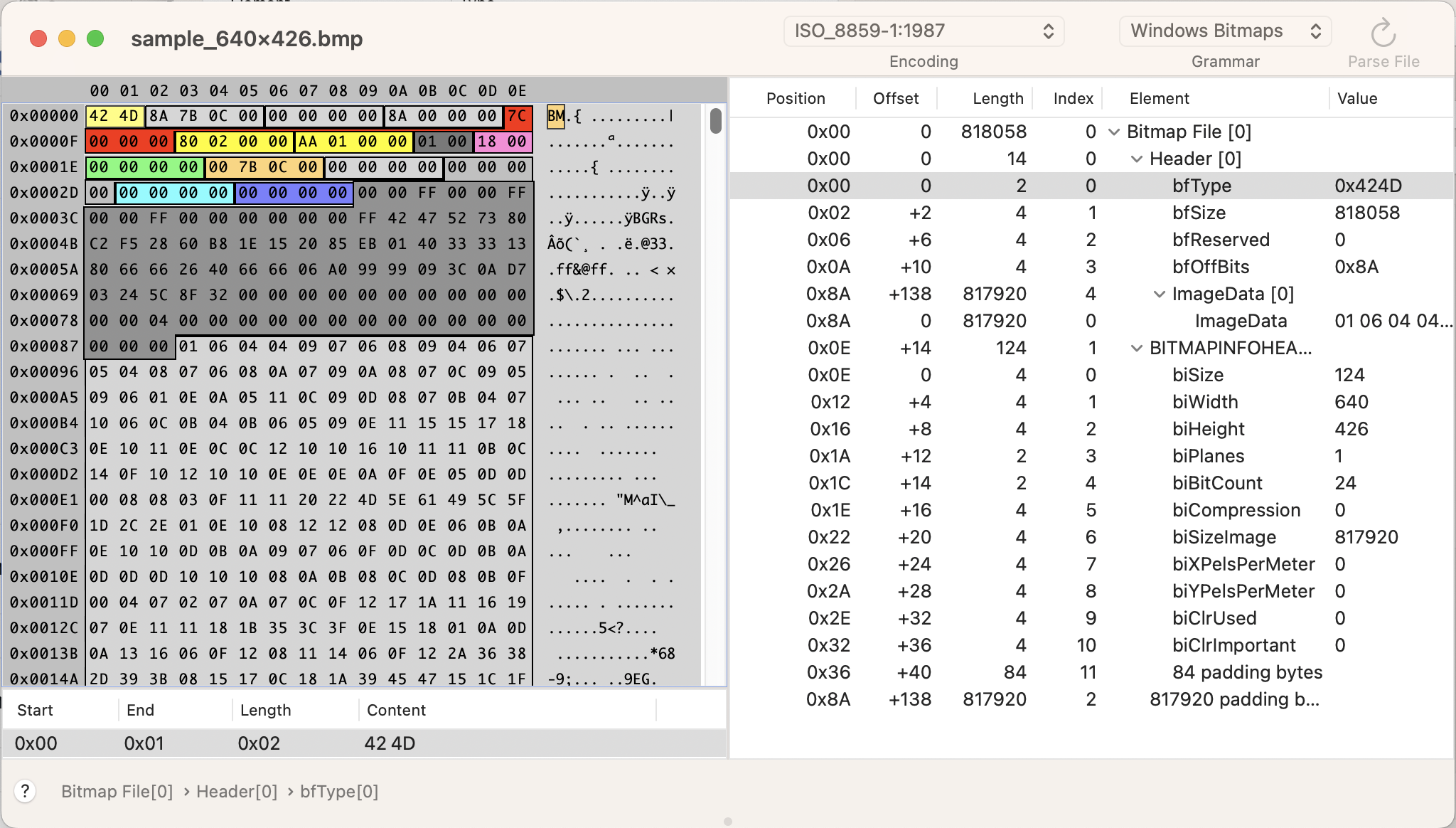Click the red-highlighted 7C hex byte
This screenshot has width=1456, height=828.
tap(517, 116)
